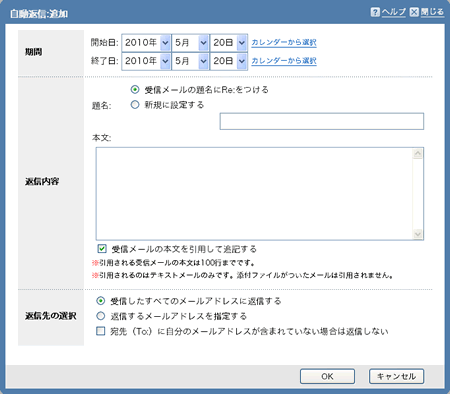Enable the 宛先 (To:) 返信しない checkbox

click(100, 331)
